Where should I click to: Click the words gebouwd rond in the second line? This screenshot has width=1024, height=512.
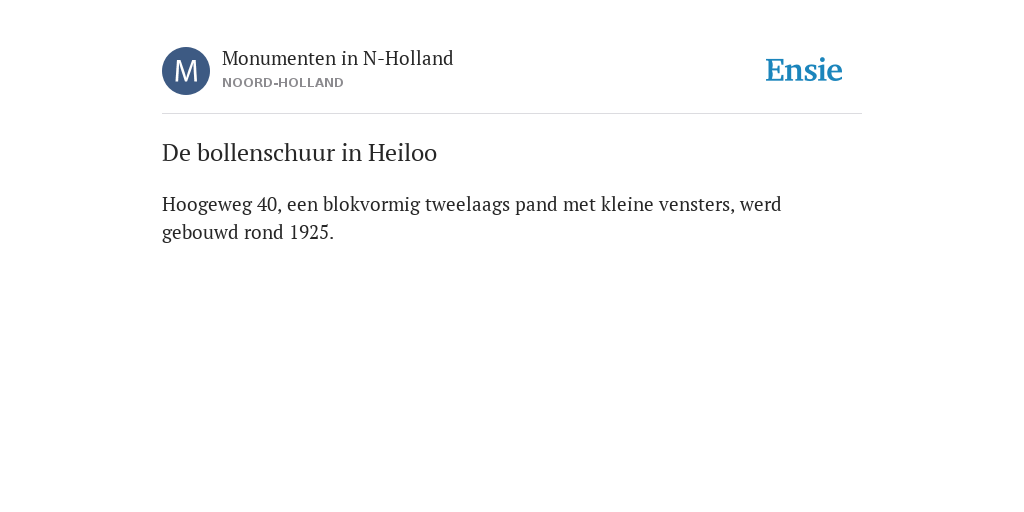[x=223, y=232]
